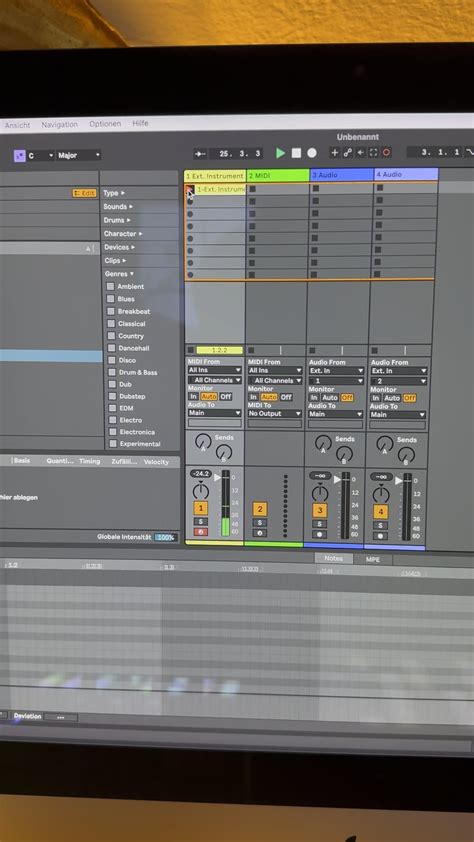Screen dimensions: 474x842
Task: Disarm the red record arm on track 1
Action: 200,532
